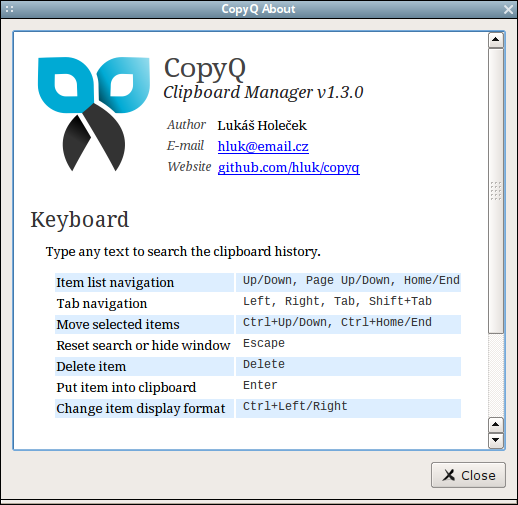Click the 'Tab navigation' row label
This screenshot has height=505, width=518.
[102, 303]
